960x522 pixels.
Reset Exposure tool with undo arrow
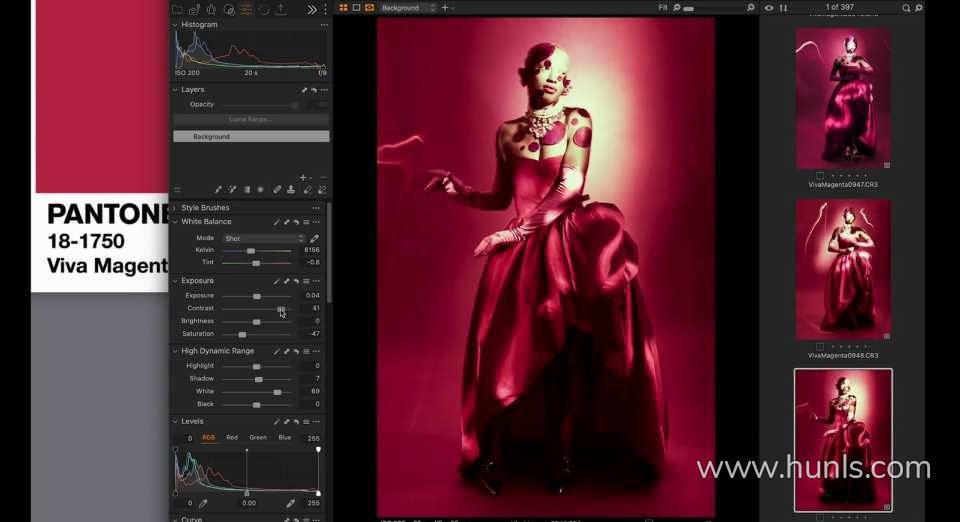pos(296,281)
